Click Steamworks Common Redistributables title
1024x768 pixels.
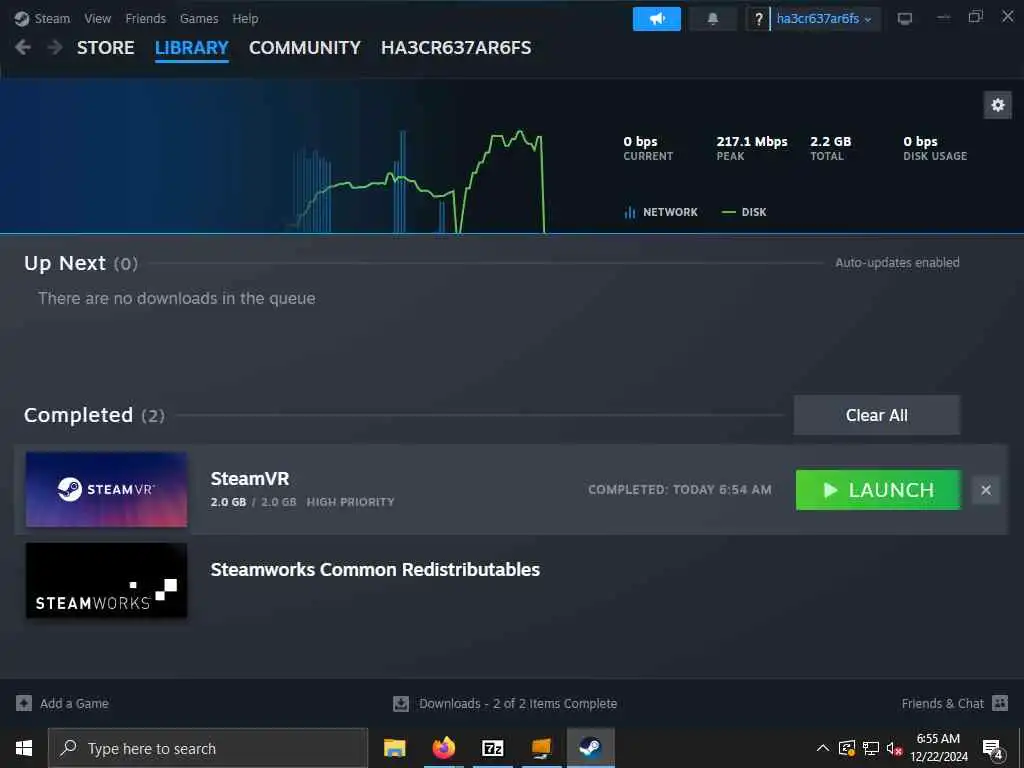[375, 569]
